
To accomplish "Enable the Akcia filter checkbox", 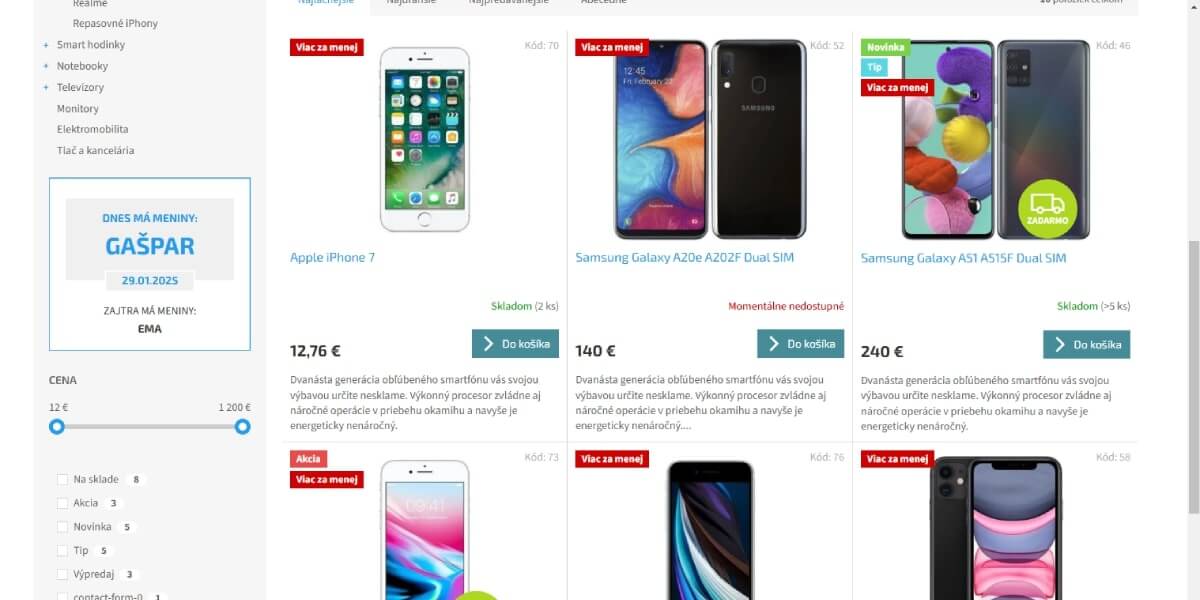I will 63,503.
